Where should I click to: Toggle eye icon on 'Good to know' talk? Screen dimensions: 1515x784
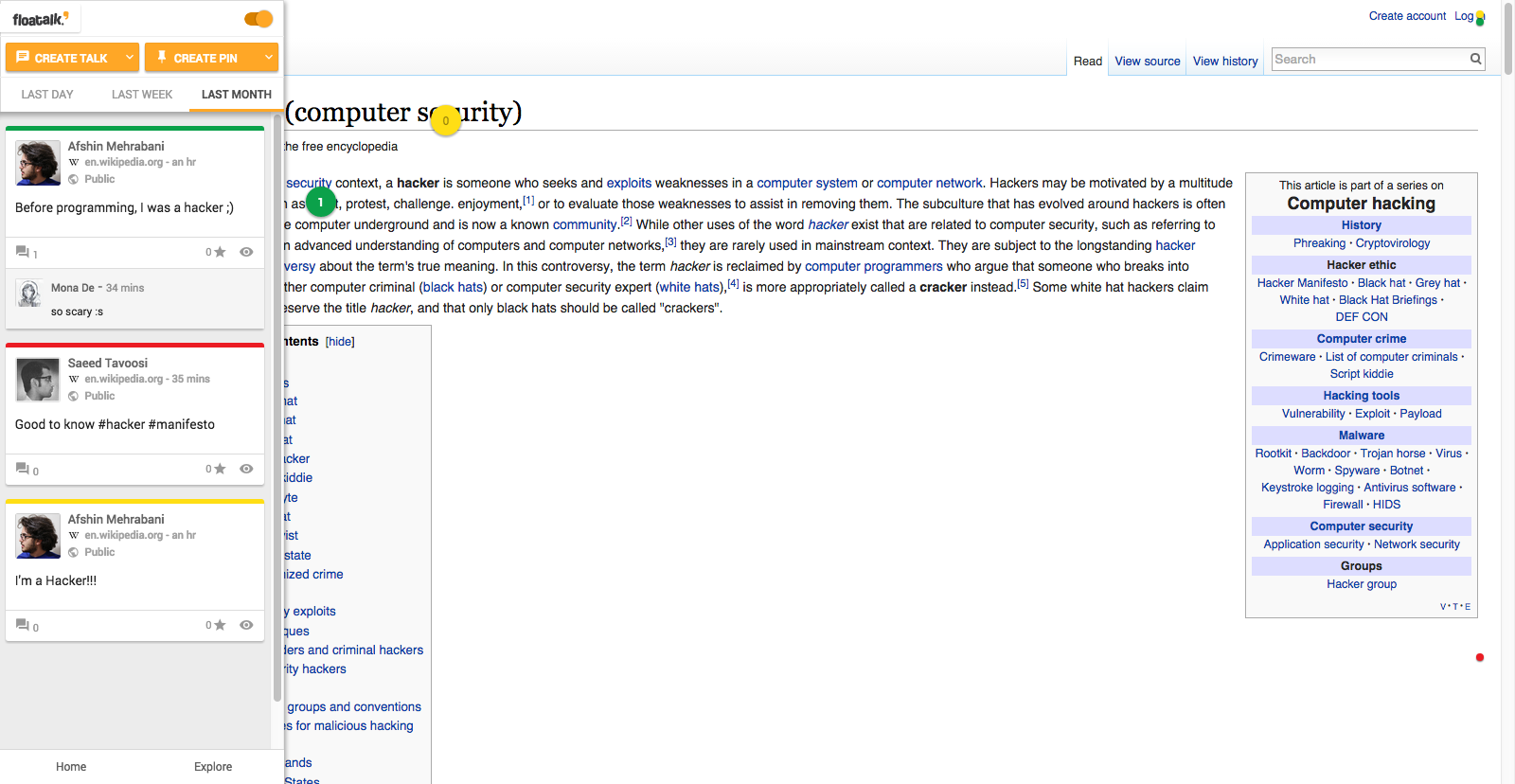(246, 469)
